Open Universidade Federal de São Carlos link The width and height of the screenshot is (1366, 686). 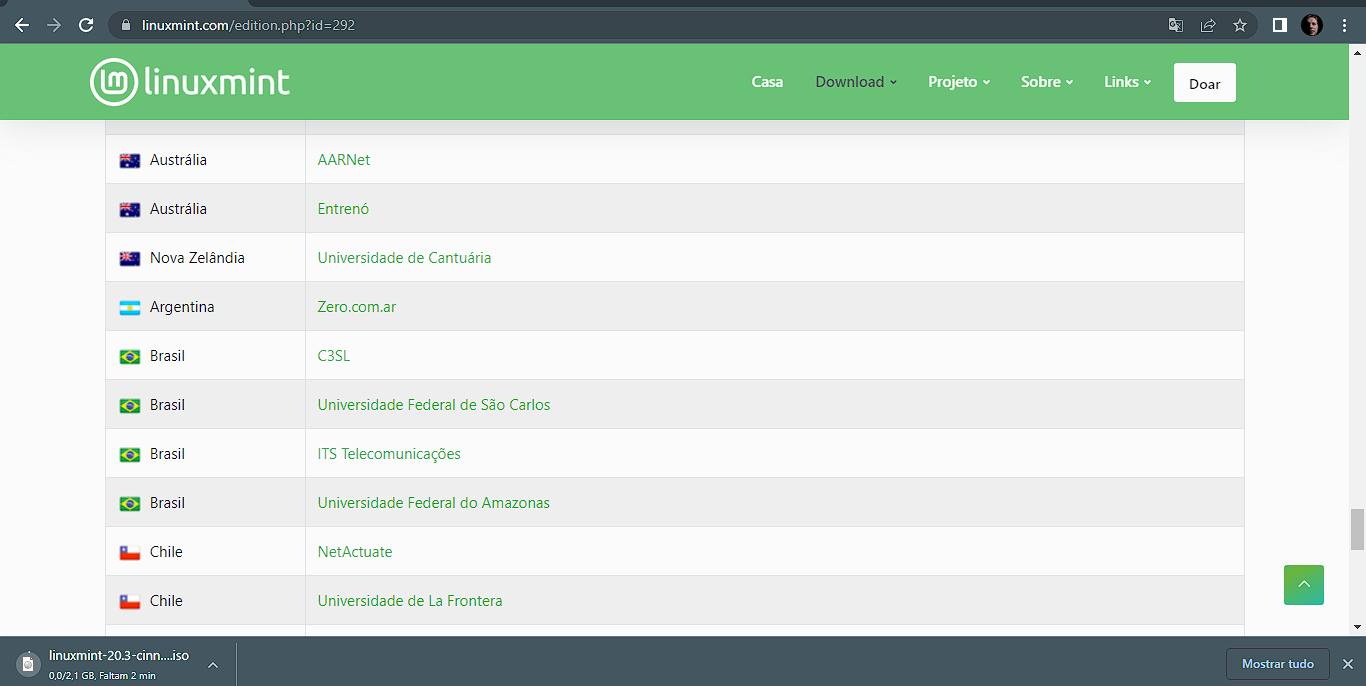point(434,405)
